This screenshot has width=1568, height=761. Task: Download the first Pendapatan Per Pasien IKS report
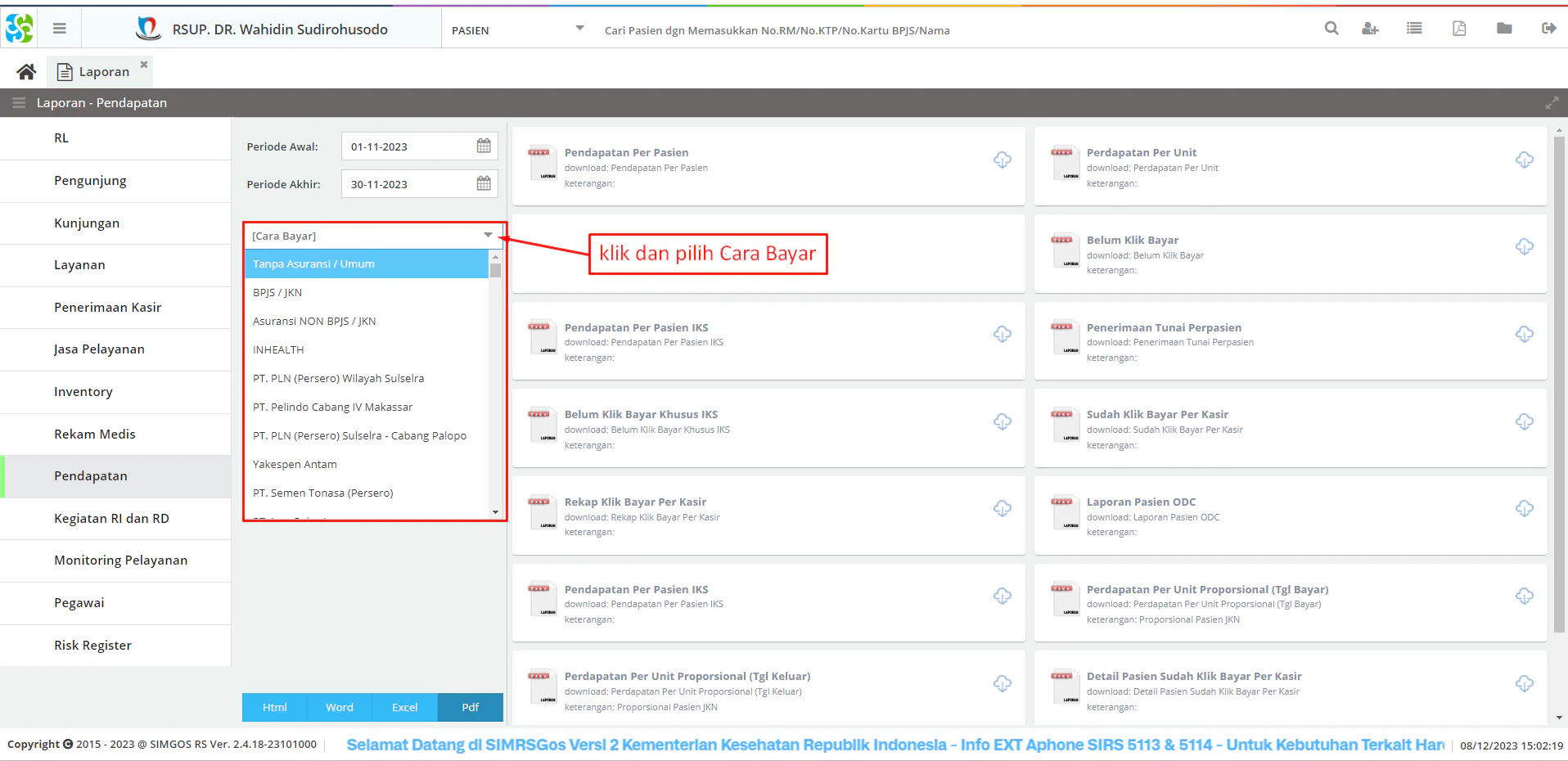point(1003,334)
